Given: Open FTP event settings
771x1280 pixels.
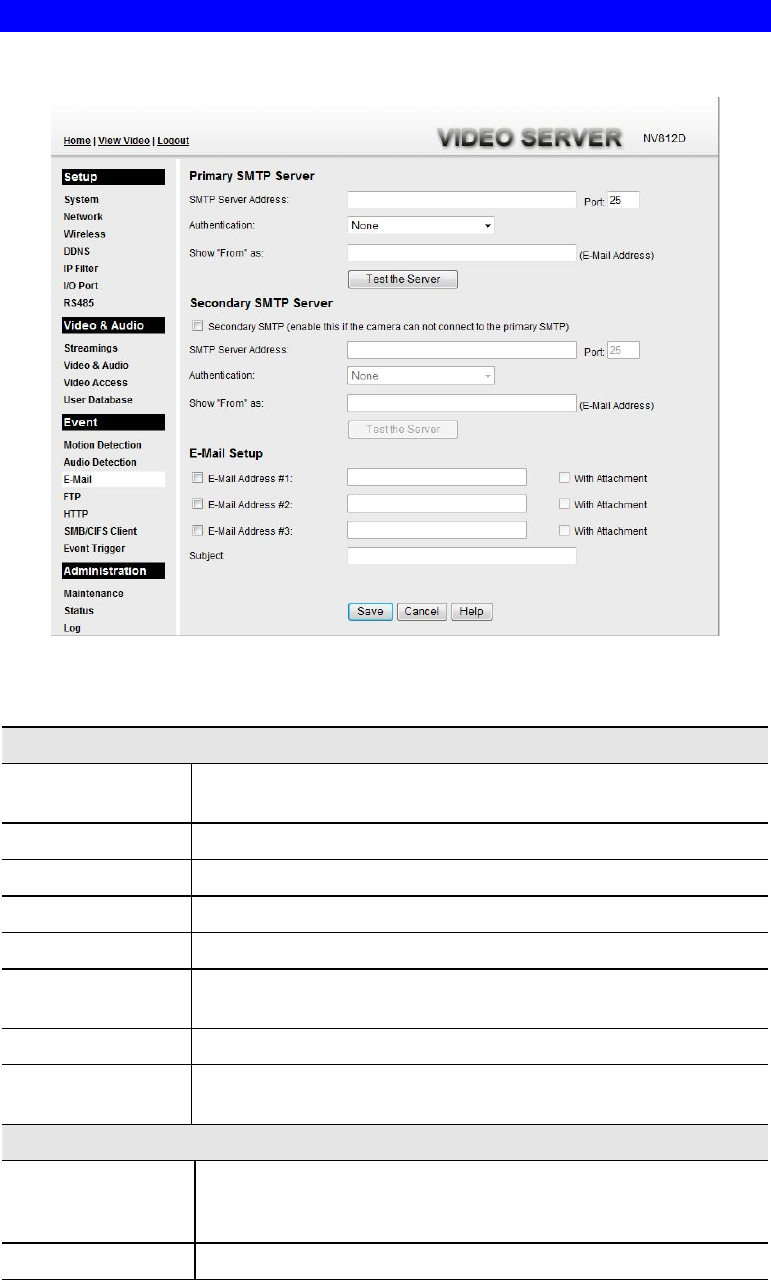Looking at the screenshot, I should [x=72, y=496].
